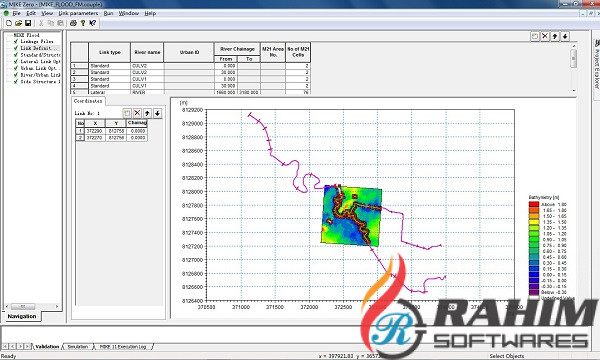Viewport: 600px width, 360px height.
Task: Add a new coordinate point row
Action: [127, 113]
